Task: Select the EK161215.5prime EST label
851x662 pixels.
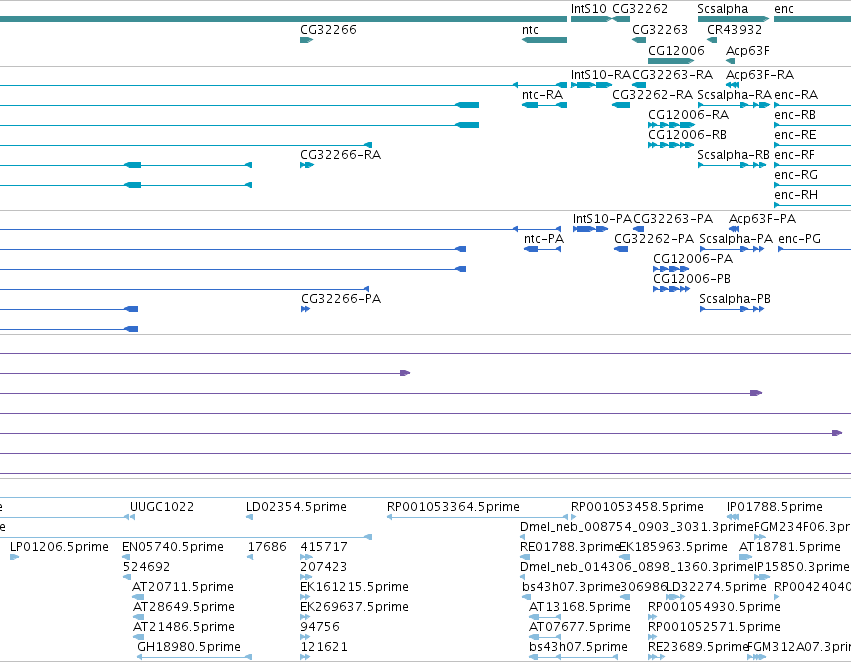Action: coord(354,588)
